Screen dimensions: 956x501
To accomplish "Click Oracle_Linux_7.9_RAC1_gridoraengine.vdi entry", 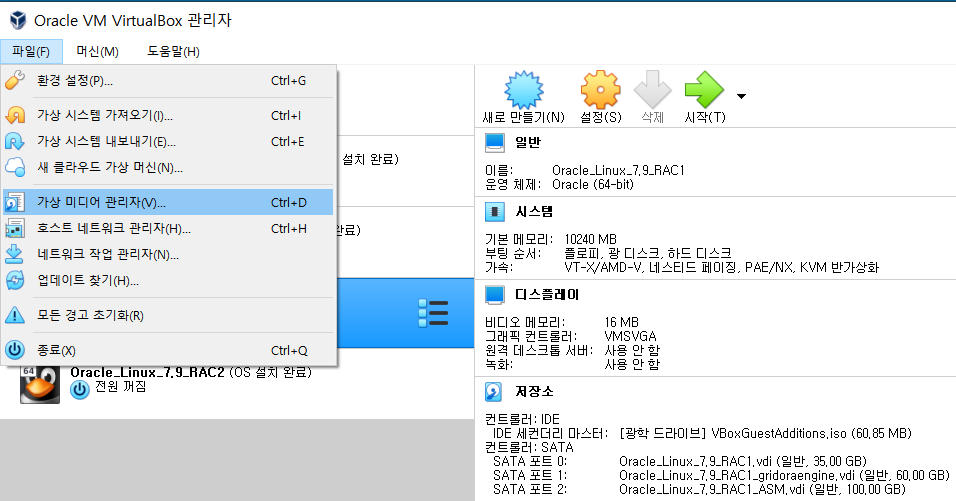I will pyautogui.click(x=784, y=475).
